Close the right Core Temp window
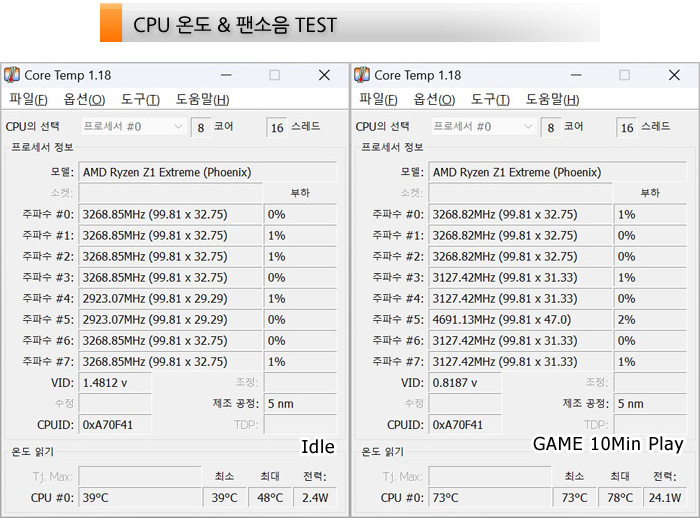The width and height of the screenshot is (700, 522). 674,75
